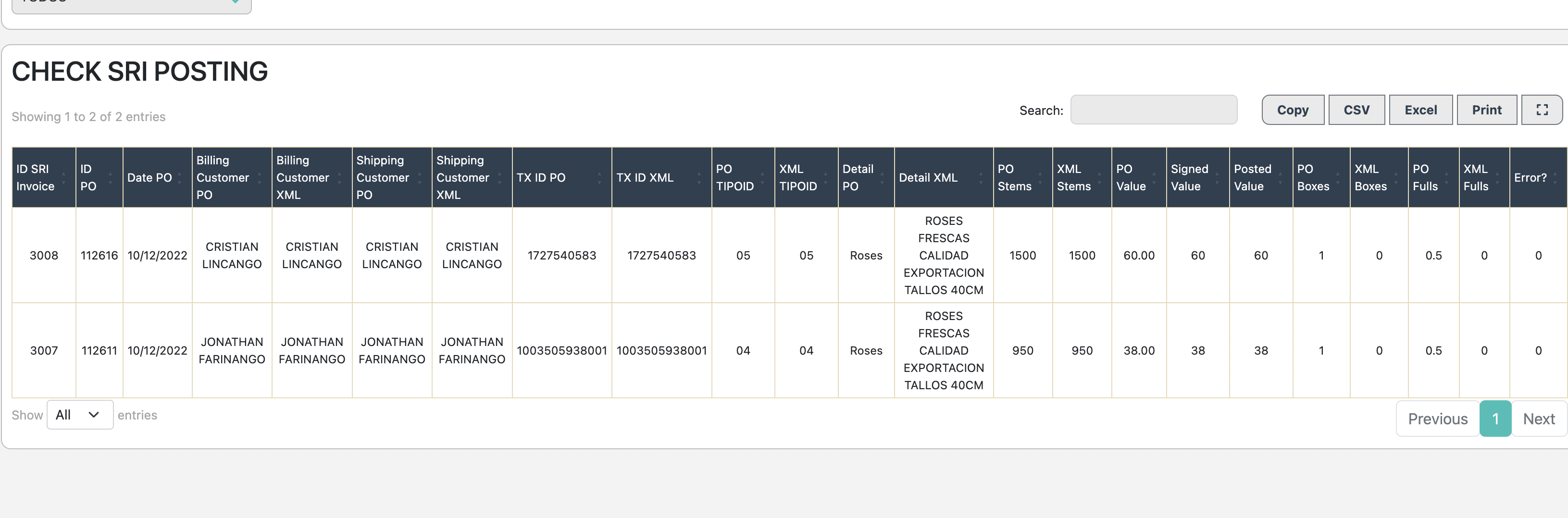Image resolution: width=1568 pixels, height=518 pixels.
Task: Sort by PO Boxes column
Action: pos(1321,177)
